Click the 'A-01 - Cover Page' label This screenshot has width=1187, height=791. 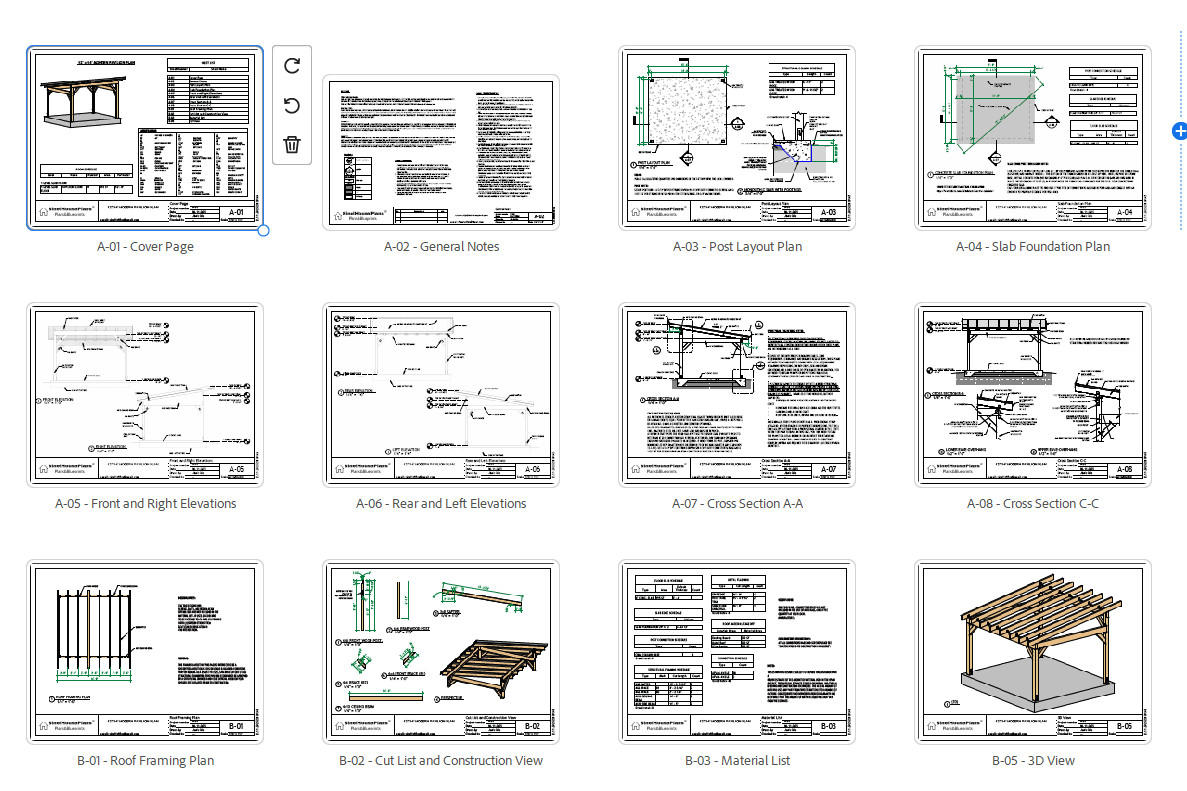click(145, 247)
